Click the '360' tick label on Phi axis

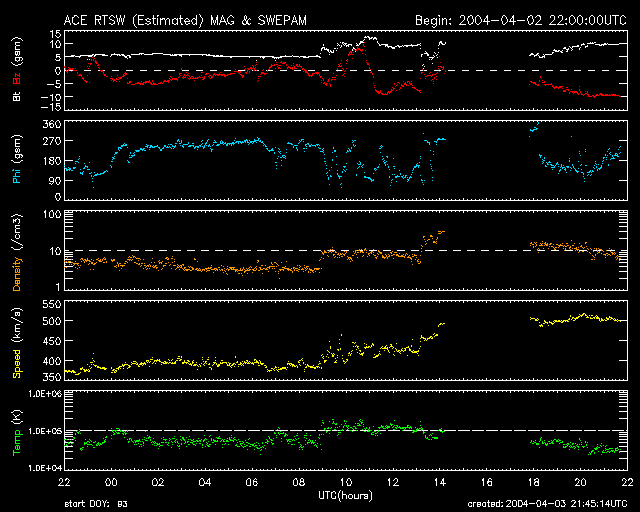pos(52,124)
